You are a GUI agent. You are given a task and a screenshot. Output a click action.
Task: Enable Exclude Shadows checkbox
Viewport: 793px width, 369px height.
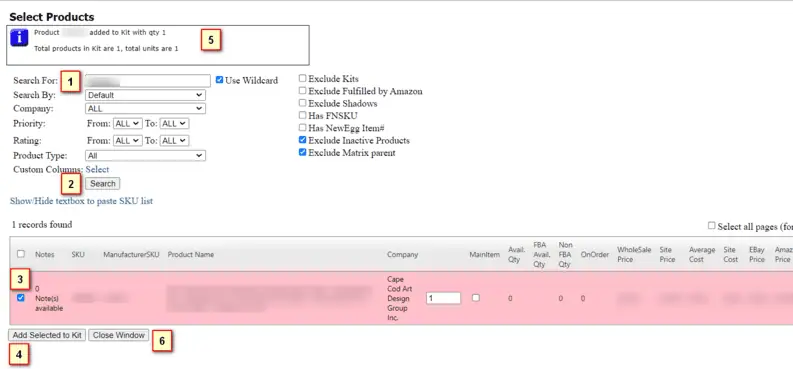(302, 103)
